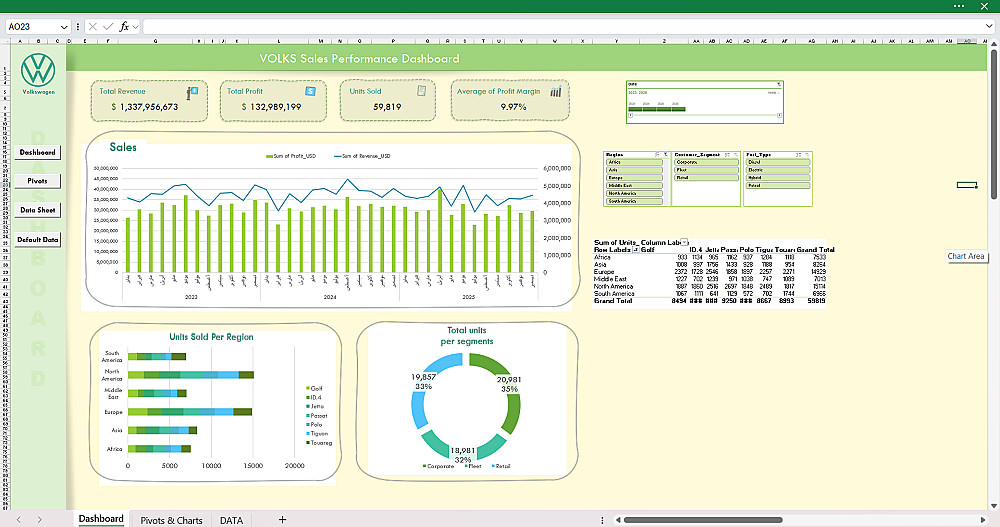Open the Column Labels filter dropdown in the pivot table

[x=684, y=242]
